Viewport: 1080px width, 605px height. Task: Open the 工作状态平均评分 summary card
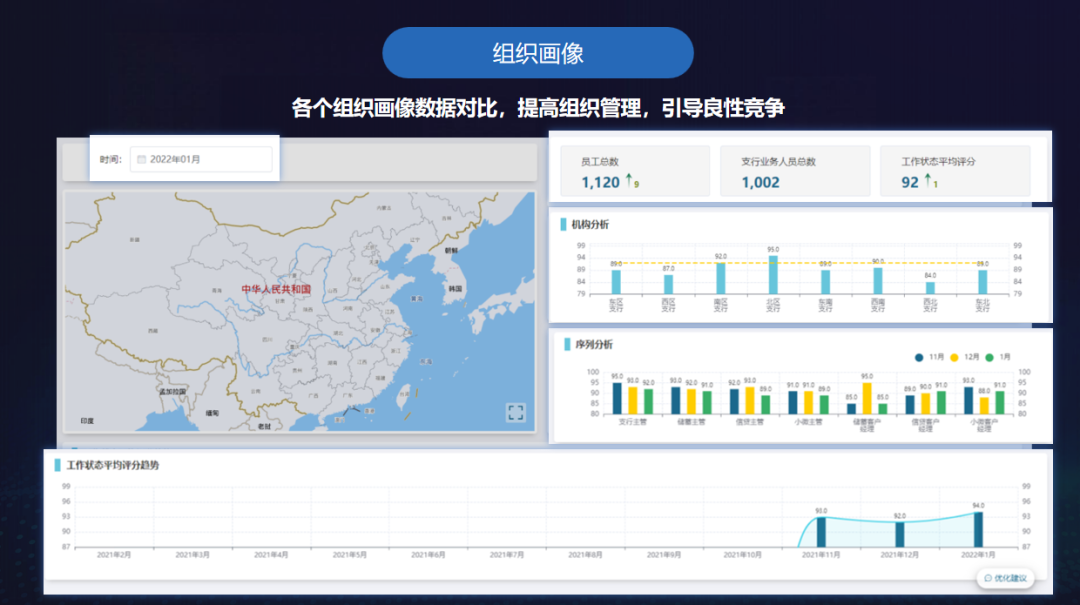coord(954,171)
